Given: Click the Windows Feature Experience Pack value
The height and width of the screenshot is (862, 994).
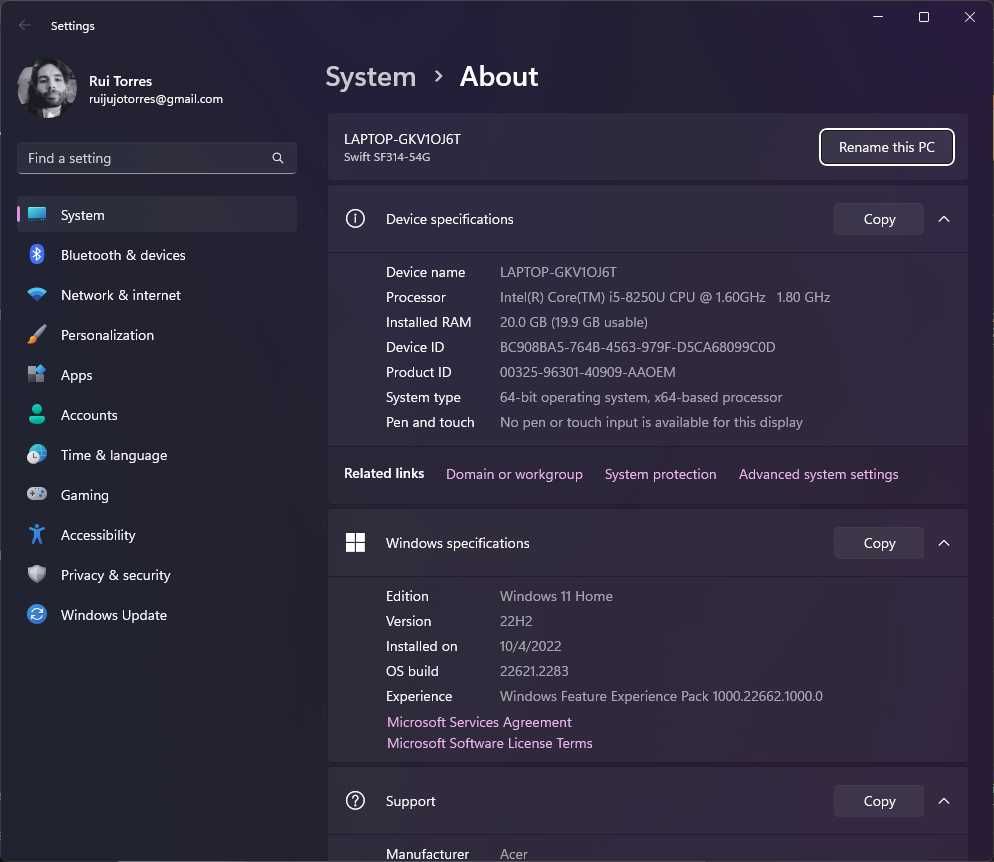Looking at the screenshot, I should tap(661, 695).
